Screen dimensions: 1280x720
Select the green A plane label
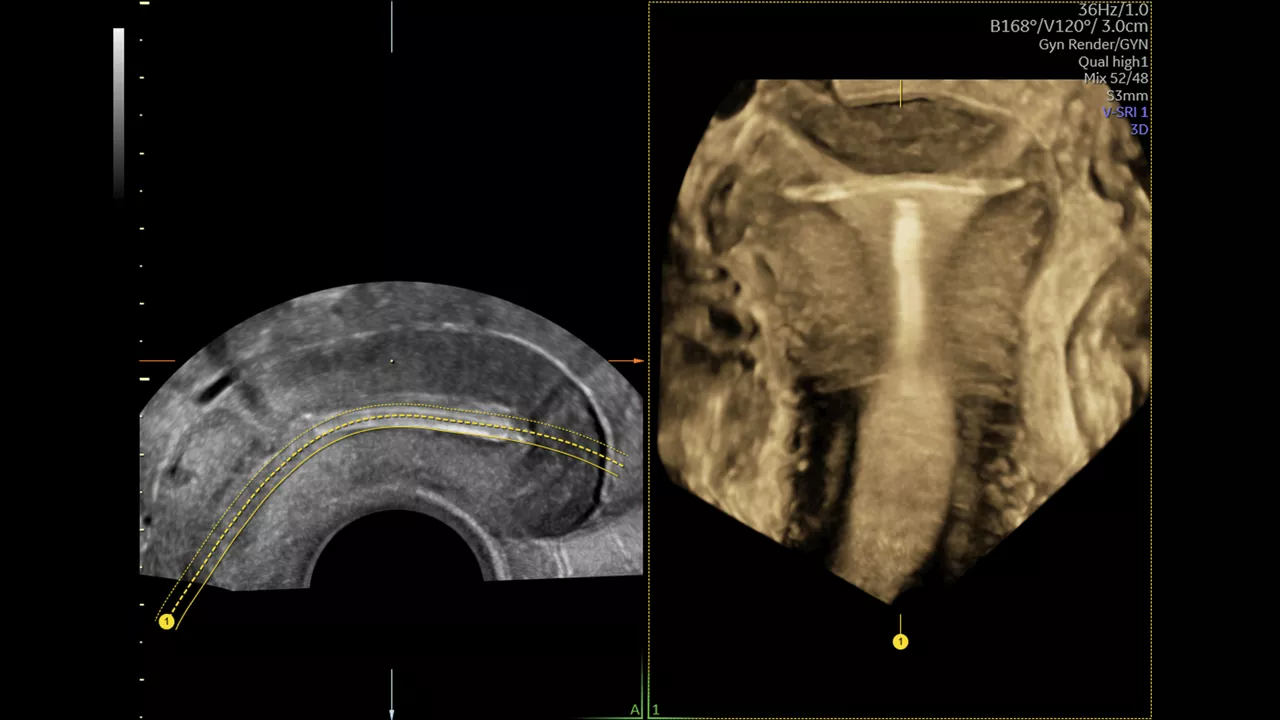[x=634, y=710]
